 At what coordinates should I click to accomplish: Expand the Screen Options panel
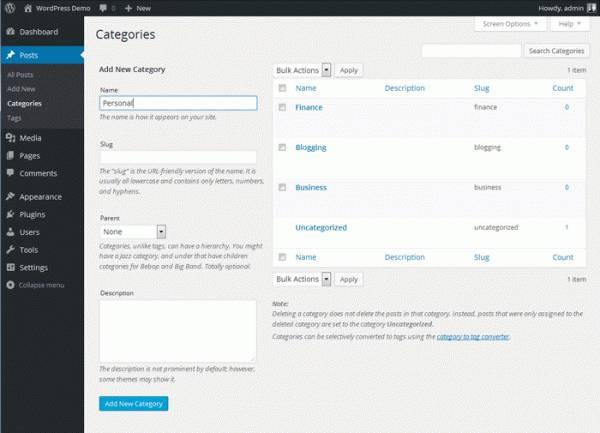pyautogui.click(x=509, y=23)
